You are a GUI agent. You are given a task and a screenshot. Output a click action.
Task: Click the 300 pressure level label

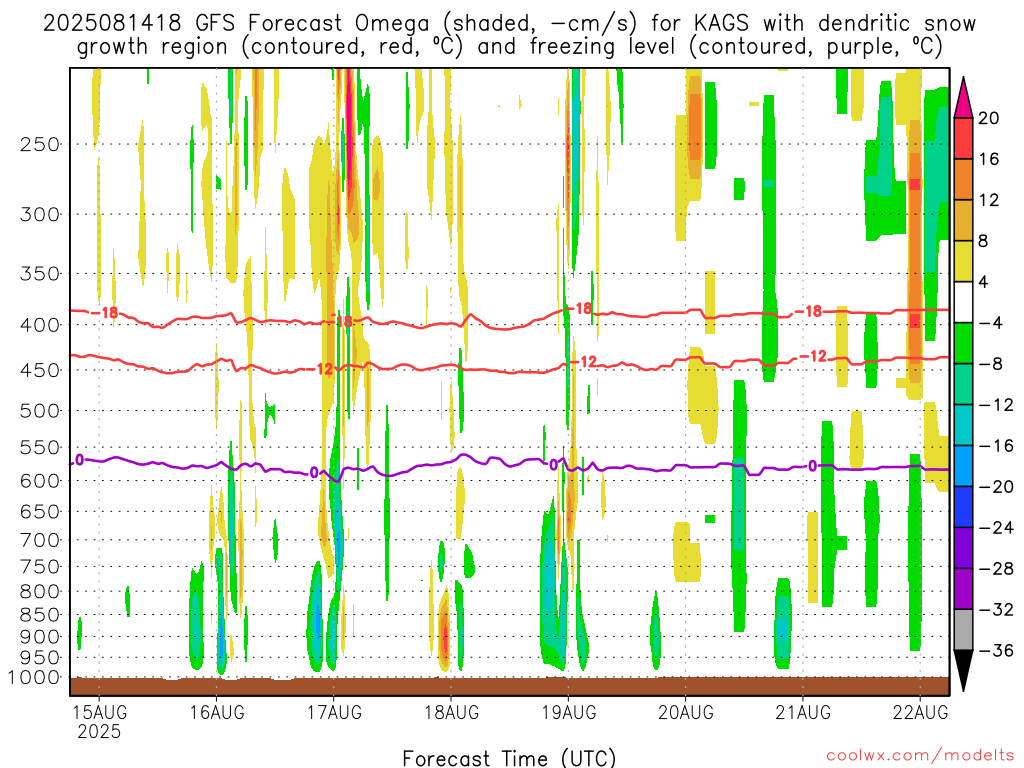pyautogui.click(x=40, y=214)
